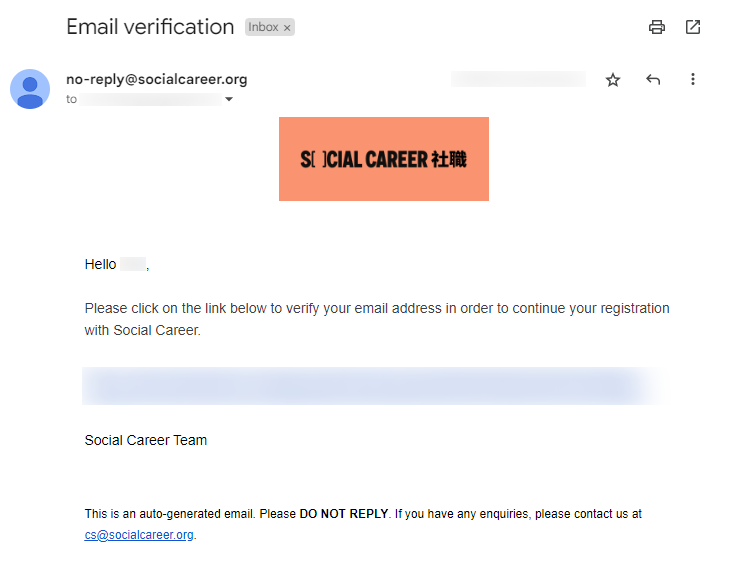
Task: Click the orange Social Career logo banner
Action: click(x=383, y=159)
